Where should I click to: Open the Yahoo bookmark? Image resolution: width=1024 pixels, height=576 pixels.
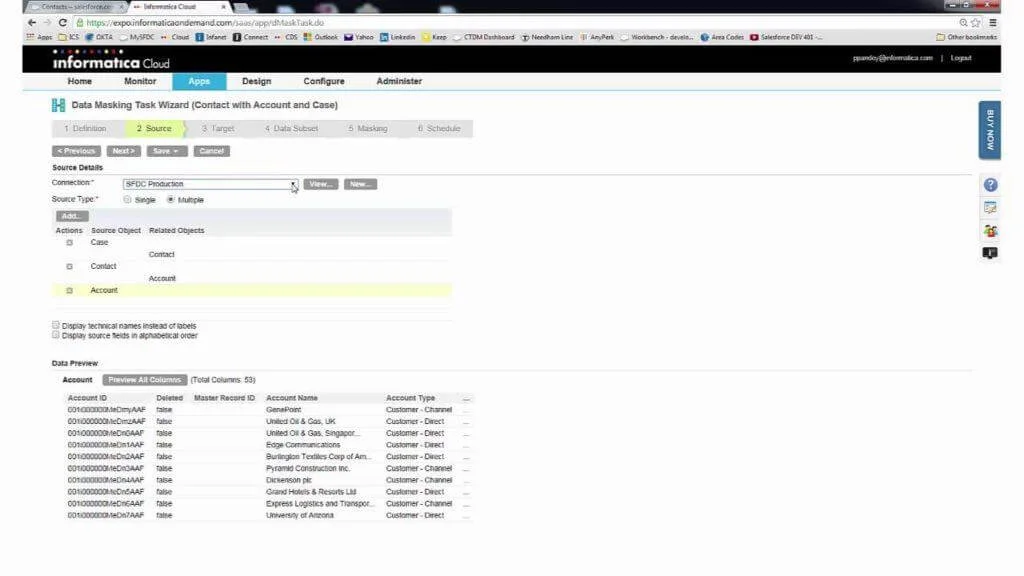pyautogui.click(x=359, y=37)
